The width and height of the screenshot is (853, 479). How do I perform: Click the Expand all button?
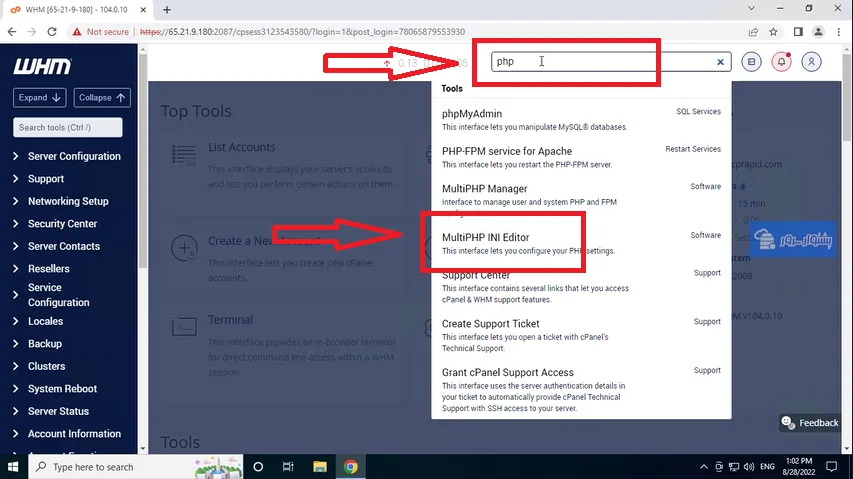coord(40,98)
